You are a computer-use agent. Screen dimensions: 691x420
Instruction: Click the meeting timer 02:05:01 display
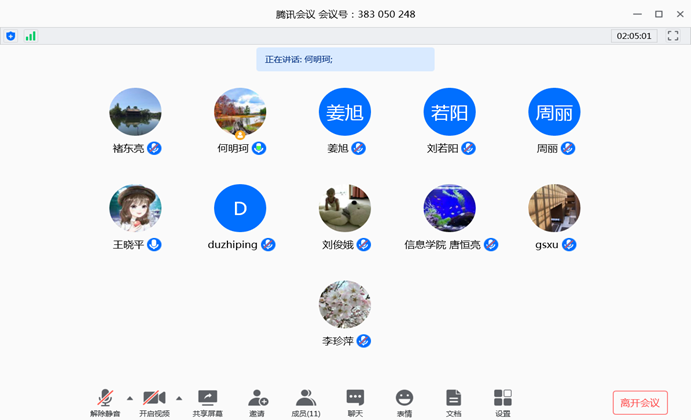(634, 36)
